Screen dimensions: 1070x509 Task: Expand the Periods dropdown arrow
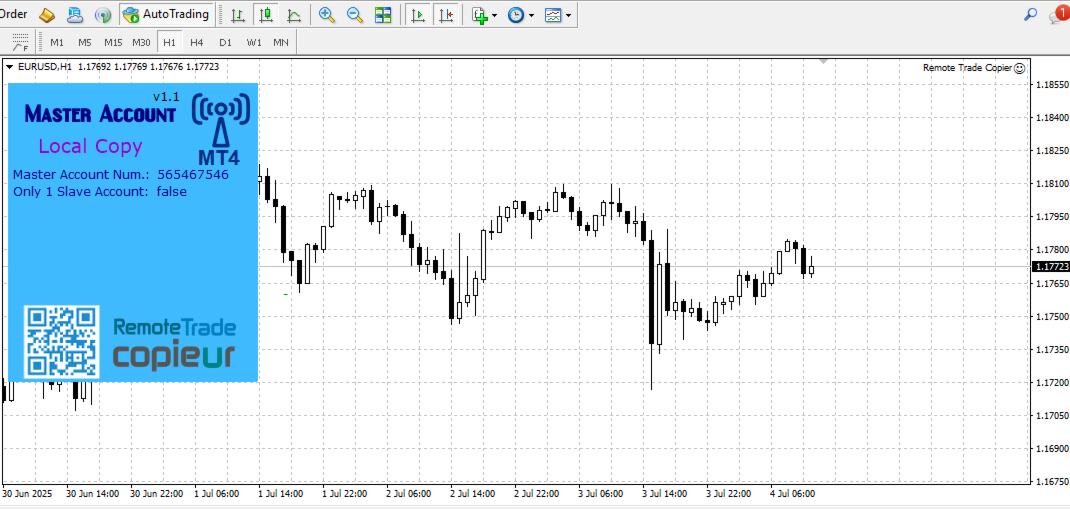click(531, 14)
